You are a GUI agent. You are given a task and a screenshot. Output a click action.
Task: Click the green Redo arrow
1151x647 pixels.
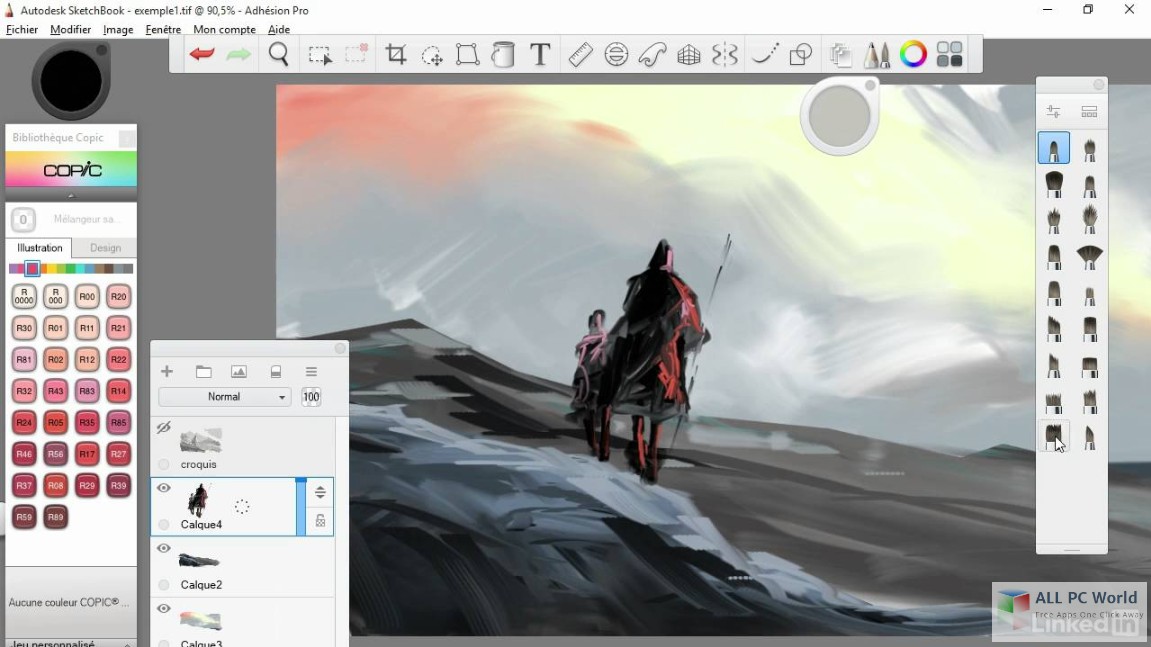click(239, 54)
